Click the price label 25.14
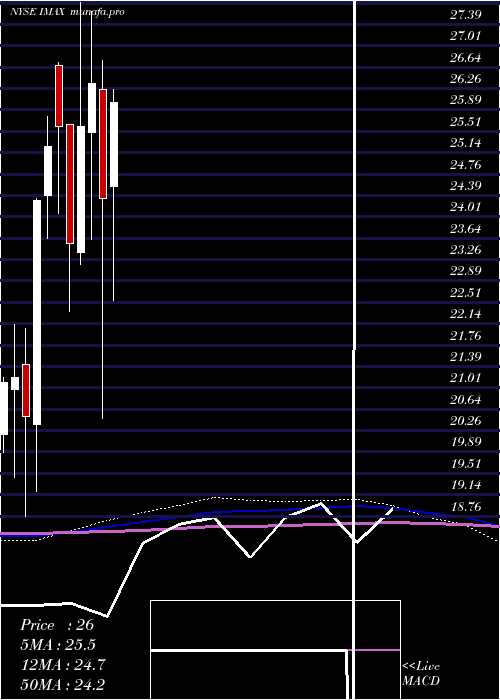The width and height of the screenshot is (500, 700). click(x=465, y=142)
